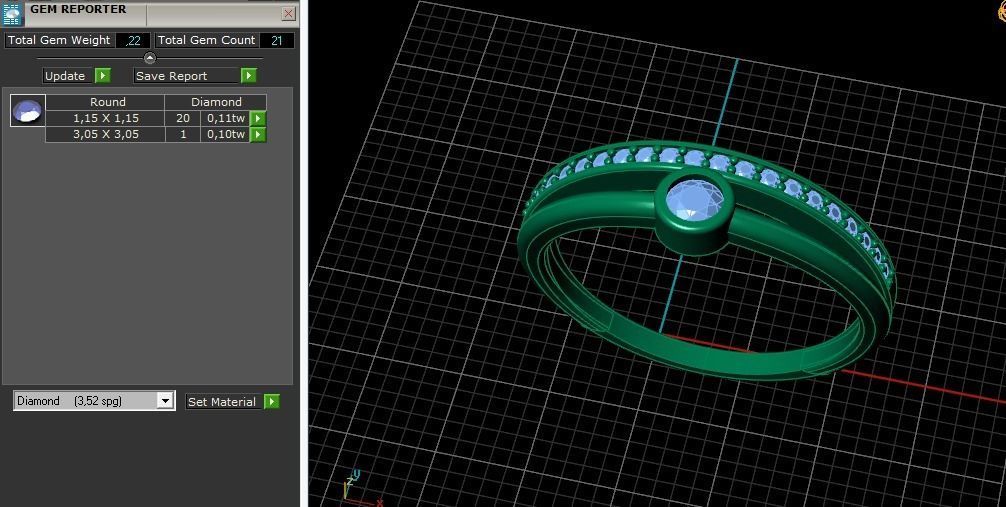Click the green arrow next to Set Material

(271, 402)
